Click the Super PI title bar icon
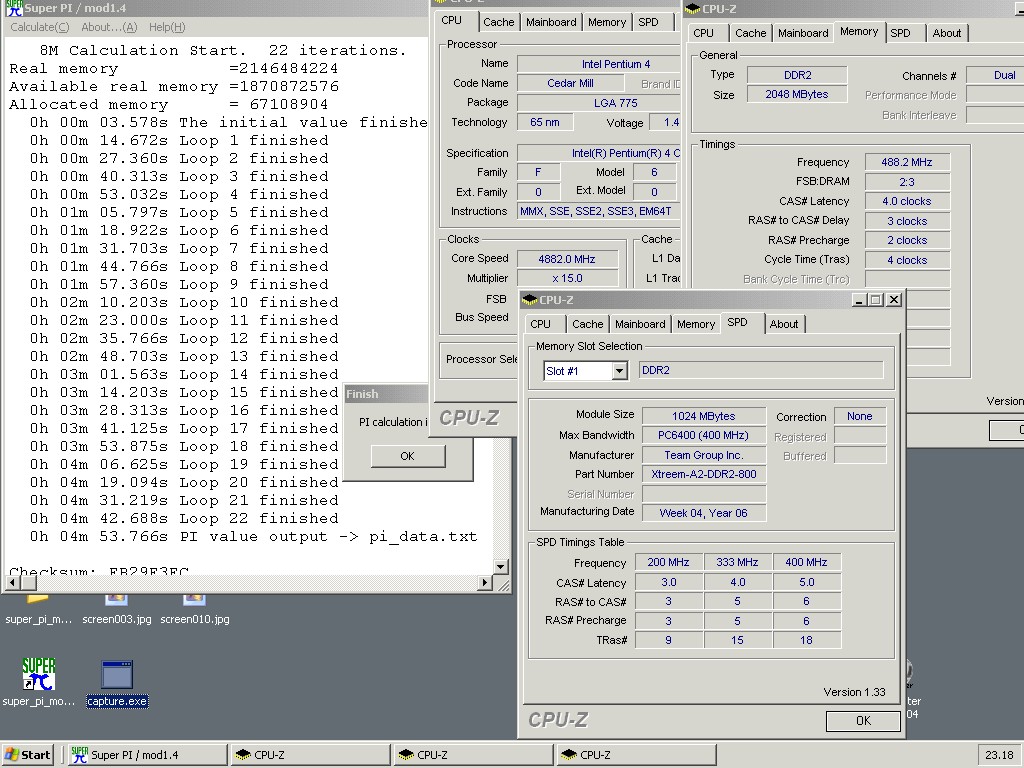 click(12, 8)
